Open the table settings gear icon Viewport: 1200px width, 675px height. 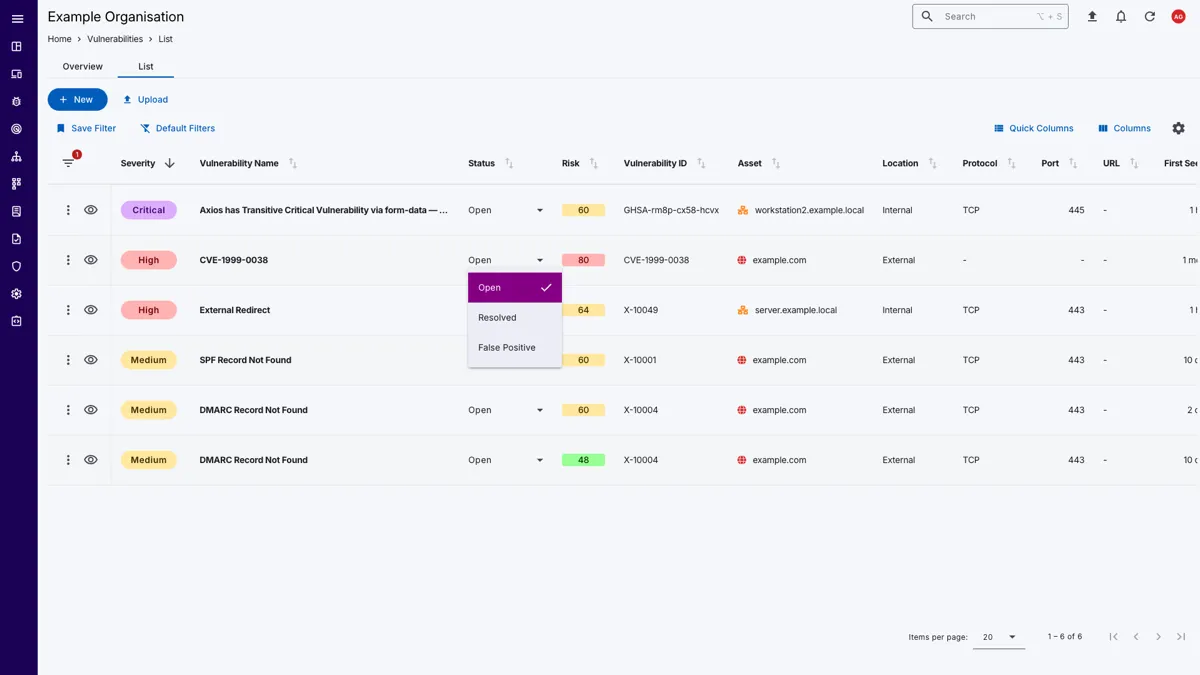[x=1178, y=128]
